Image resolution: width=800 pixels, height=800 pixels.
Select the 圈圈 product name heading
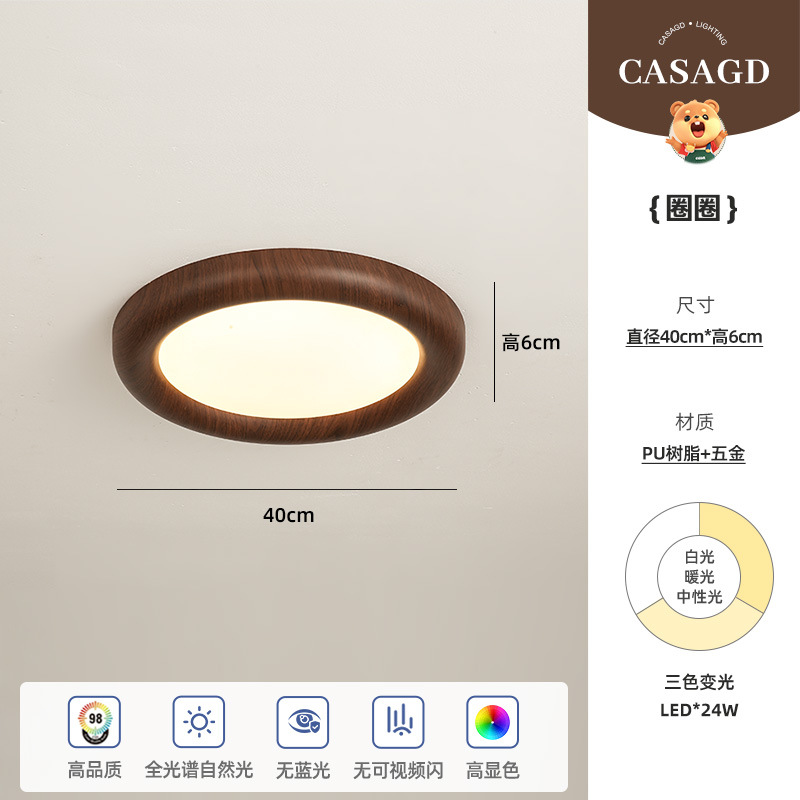(693, 208)
